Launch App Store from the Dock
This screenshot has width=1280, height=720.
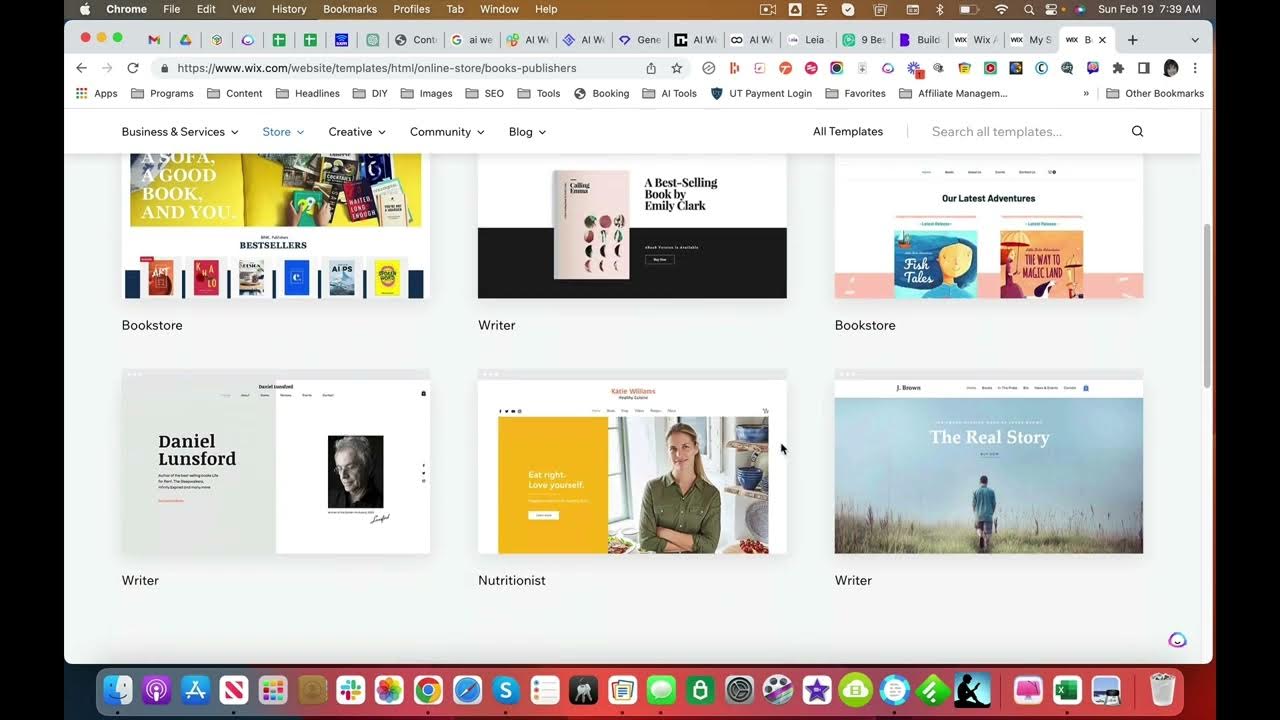coord(195,690)
